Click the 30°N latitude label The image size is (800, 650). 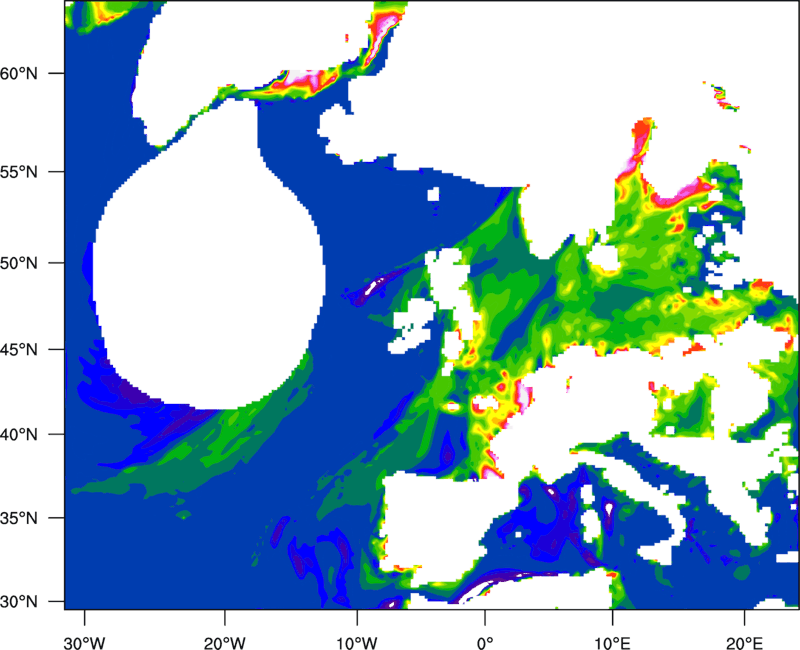[x=19, y=602]
